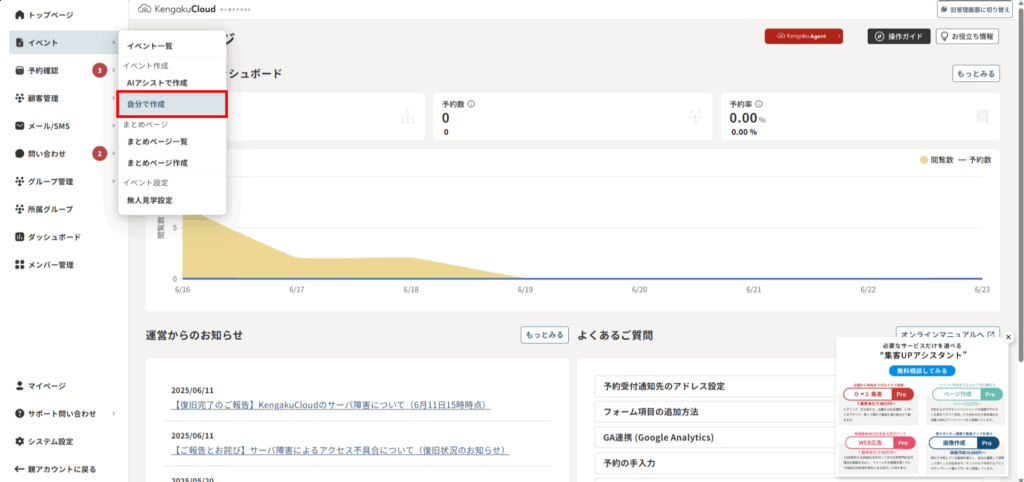Click the info icon next to 予約率
1024x482 pixels.
click(761, 103)
